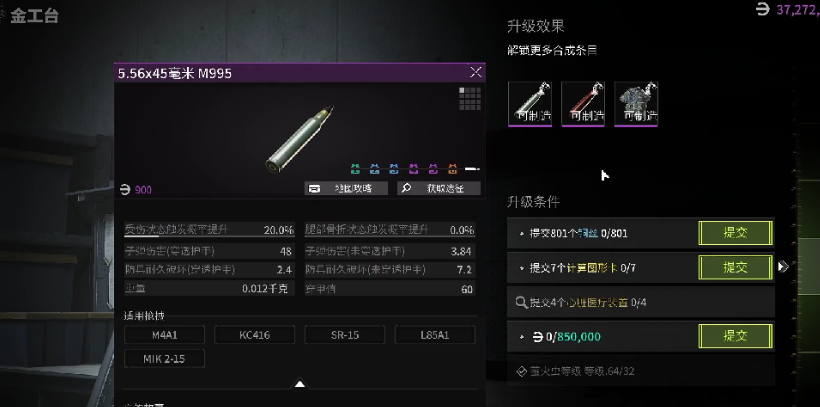Screen dimensions: 820x407
Task: Click the magnifier beside 心理医疗装置 requirement
Action: [x=521, y=302]
